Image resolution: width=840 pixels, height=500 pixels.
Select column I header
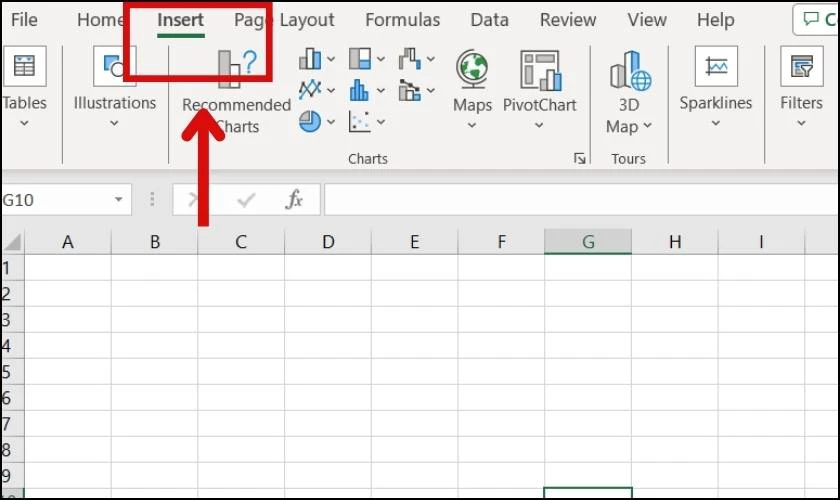761,242
